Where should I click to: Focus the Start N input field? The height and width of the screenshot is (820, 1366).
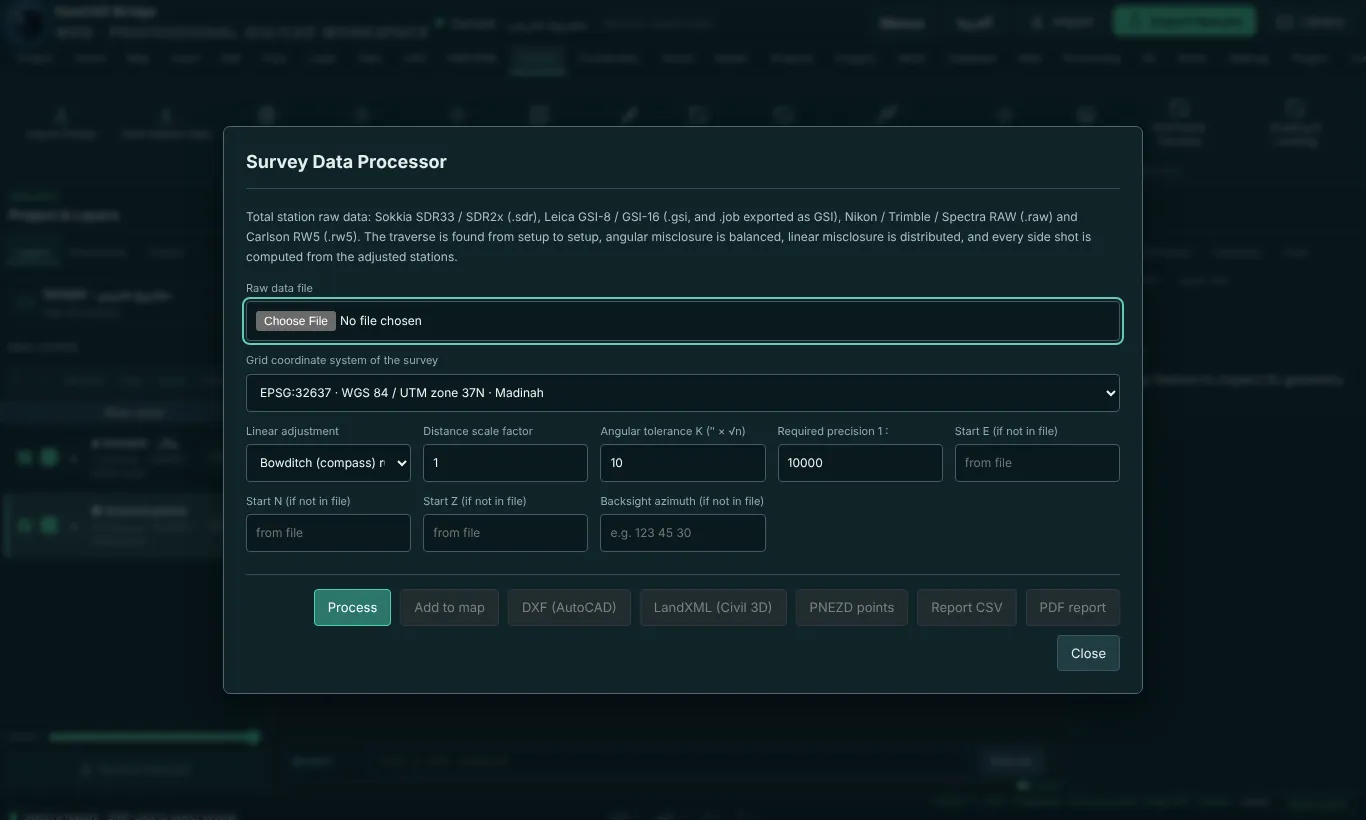328,533
